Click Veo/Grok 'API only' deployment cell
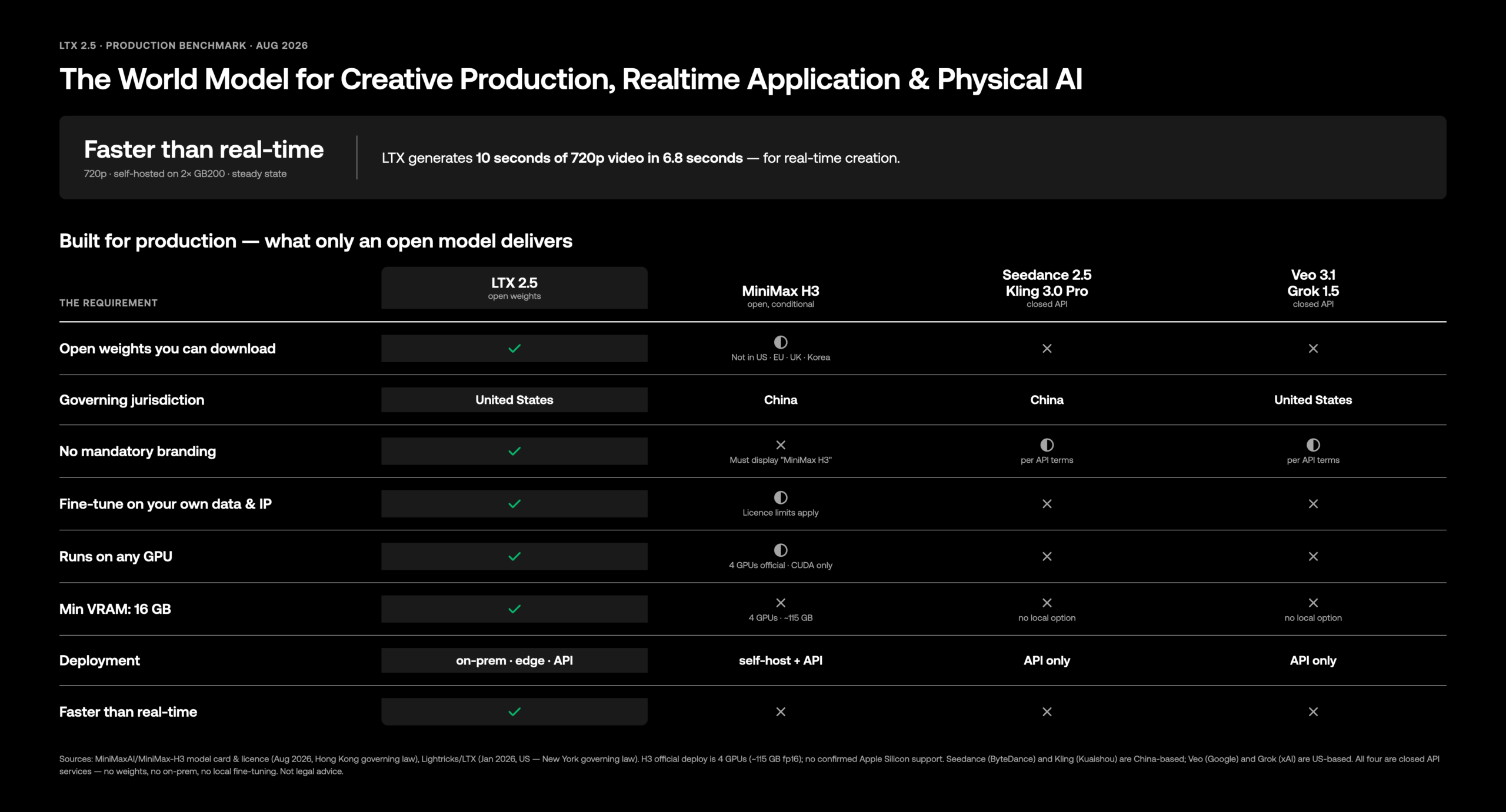 pyautogui.click(x=1313, y=660)
